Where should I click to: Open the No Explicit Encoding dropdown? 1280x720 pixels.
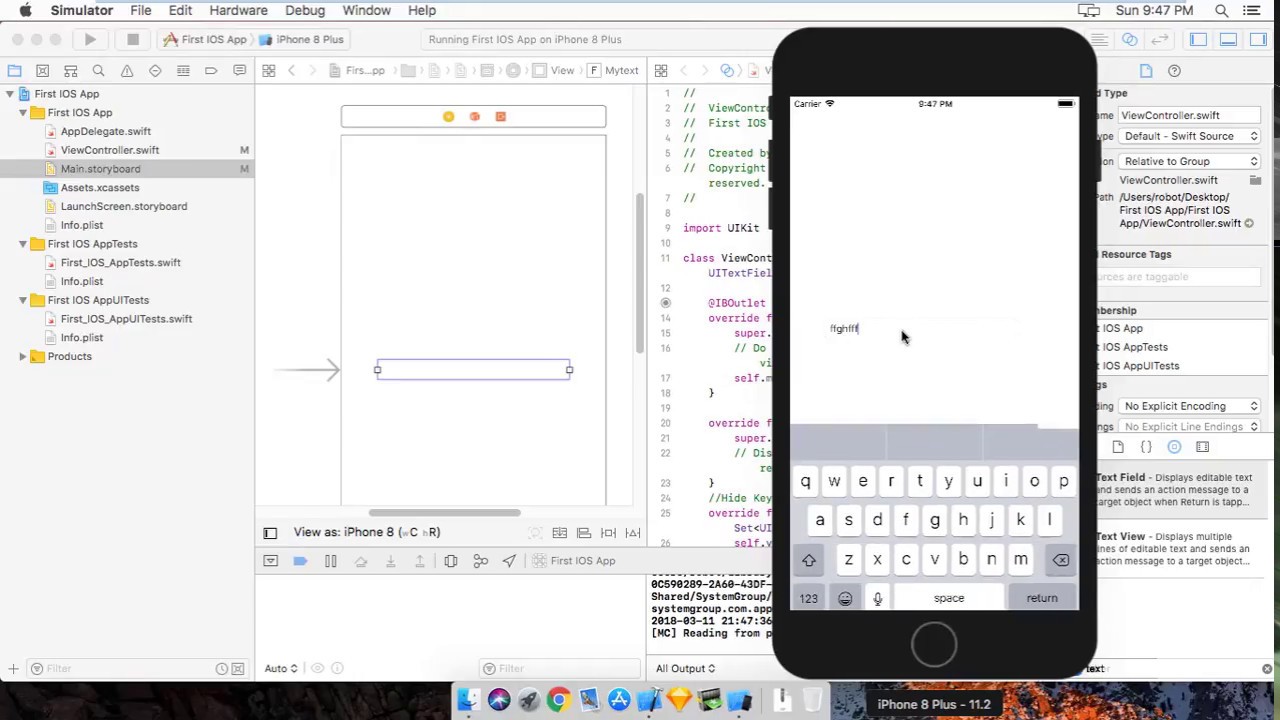(x=1190, y=406)
